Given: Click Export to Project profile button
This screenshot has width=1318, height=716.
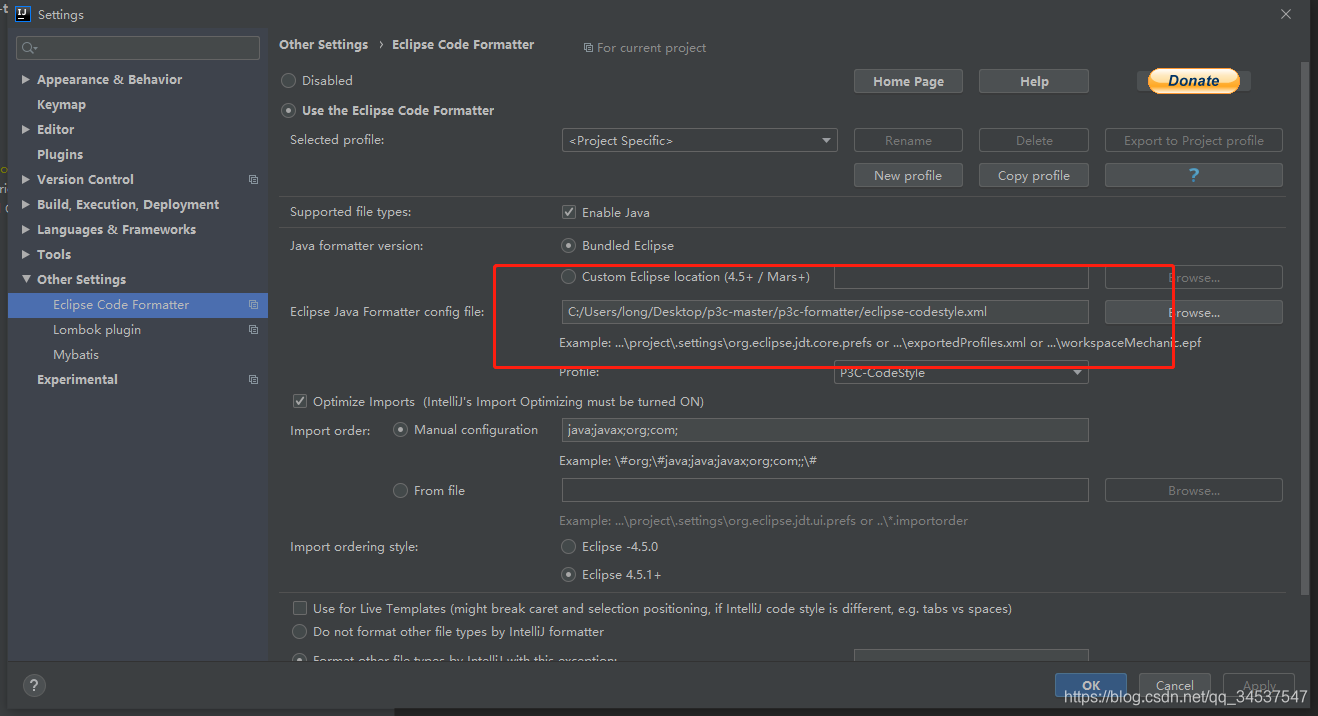Looking at the screenshot, I should (1193, 141).
